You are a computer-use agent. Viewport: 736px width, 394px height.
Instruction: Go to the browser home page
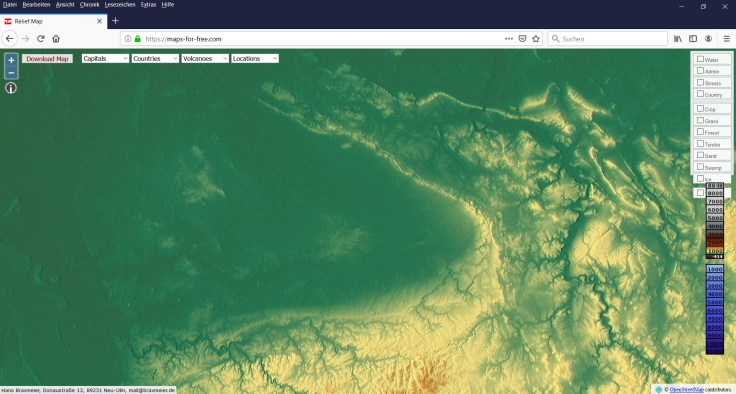(56, 39)
